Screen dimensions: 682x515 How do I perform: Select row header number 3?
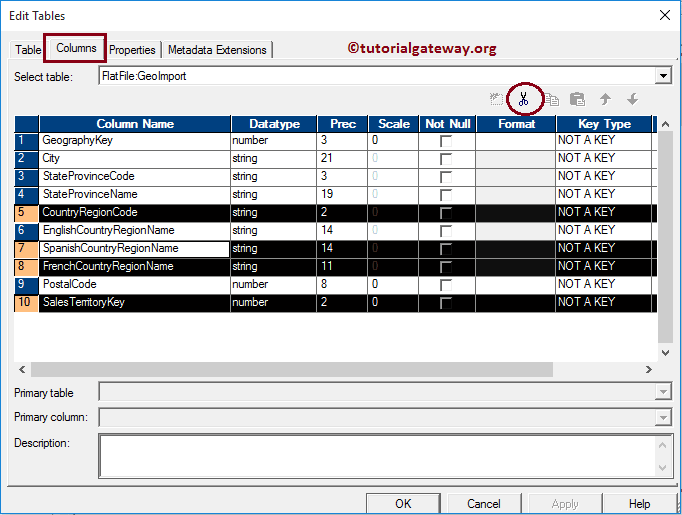[x=27, y=177]
